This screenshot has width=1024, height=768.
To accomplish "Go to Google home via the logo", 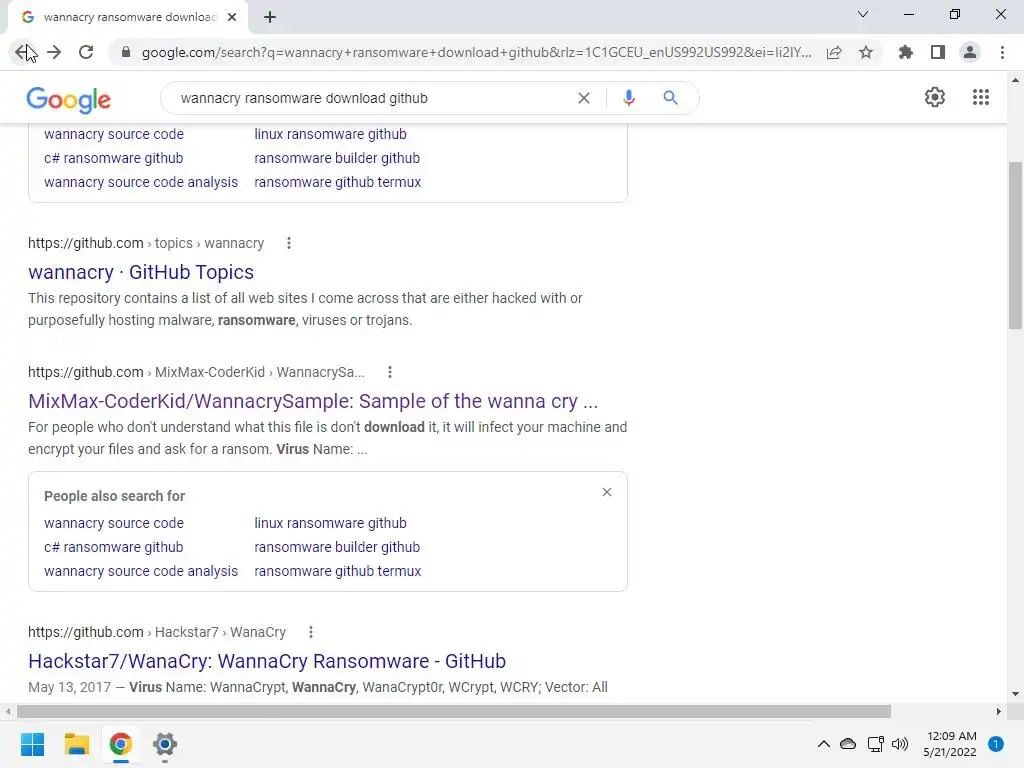I will 69,100.
